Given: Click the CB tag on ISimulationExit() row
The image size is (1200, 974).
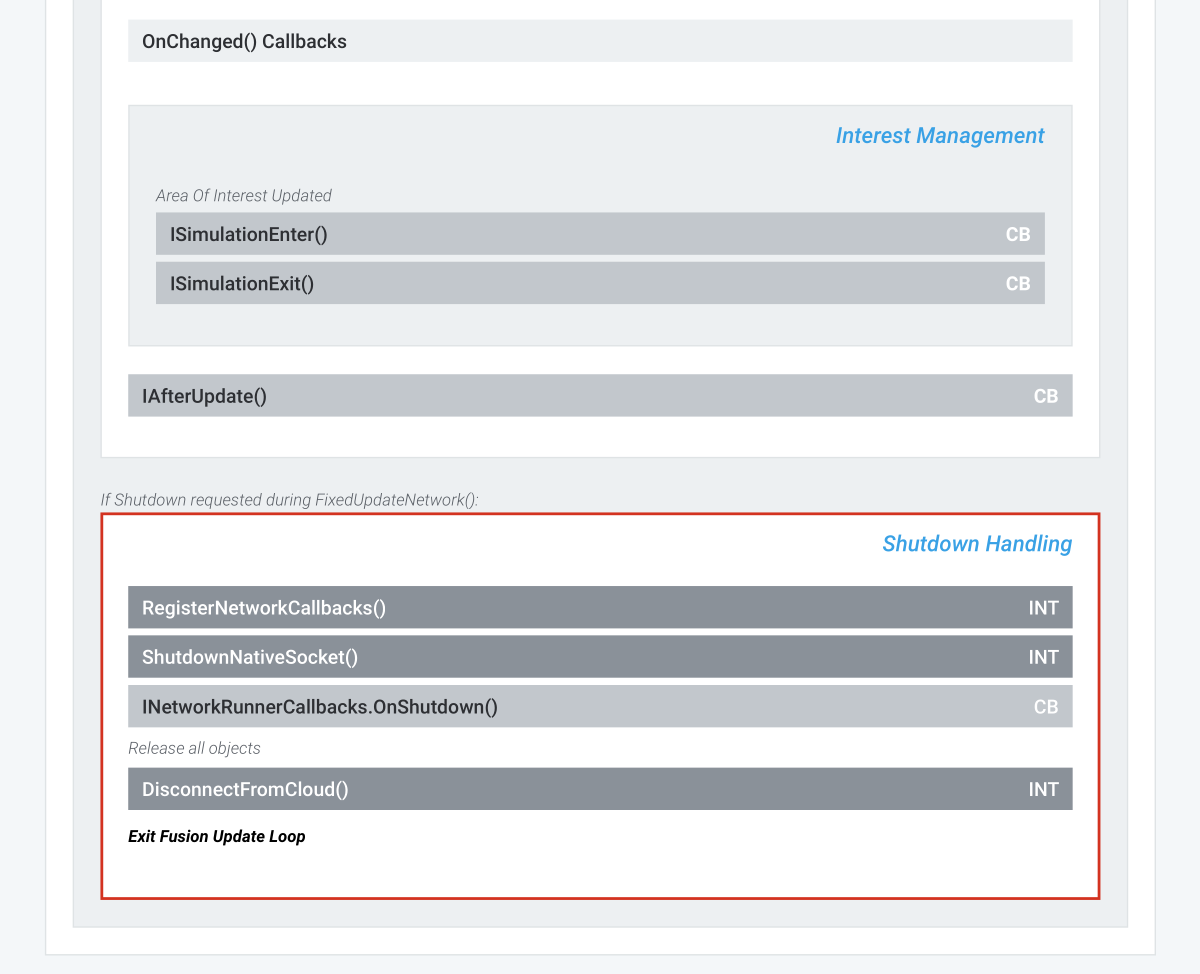Looking at the screenshot, I should coord(1018,284).
